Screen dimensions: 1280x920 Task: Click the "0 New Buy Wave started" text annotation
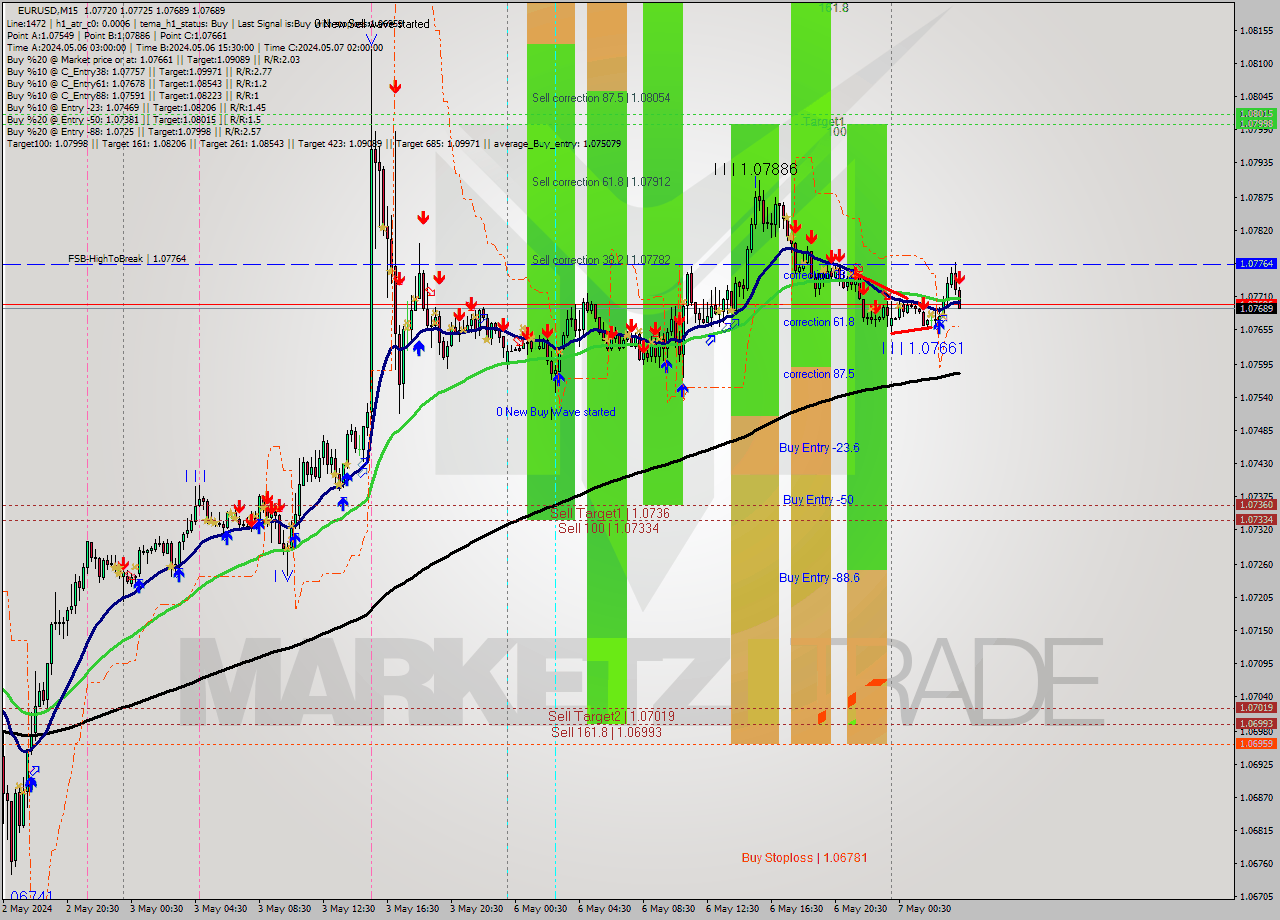(556, 411)
